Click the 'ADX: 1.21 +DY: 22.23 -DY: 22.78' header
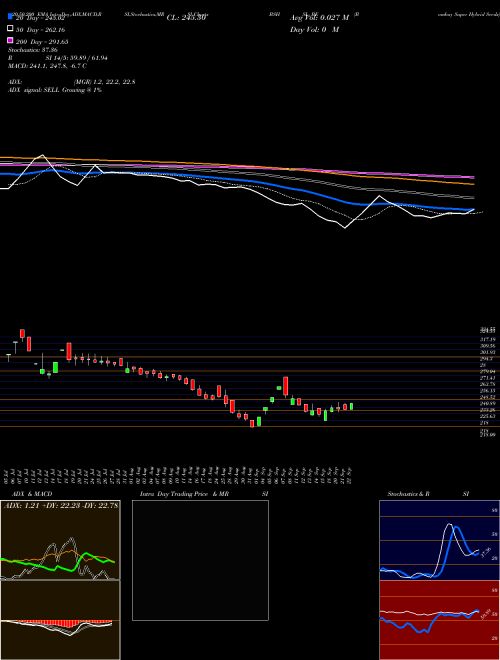The height and width of the screenshot is (660, 500). coord(61,506)
